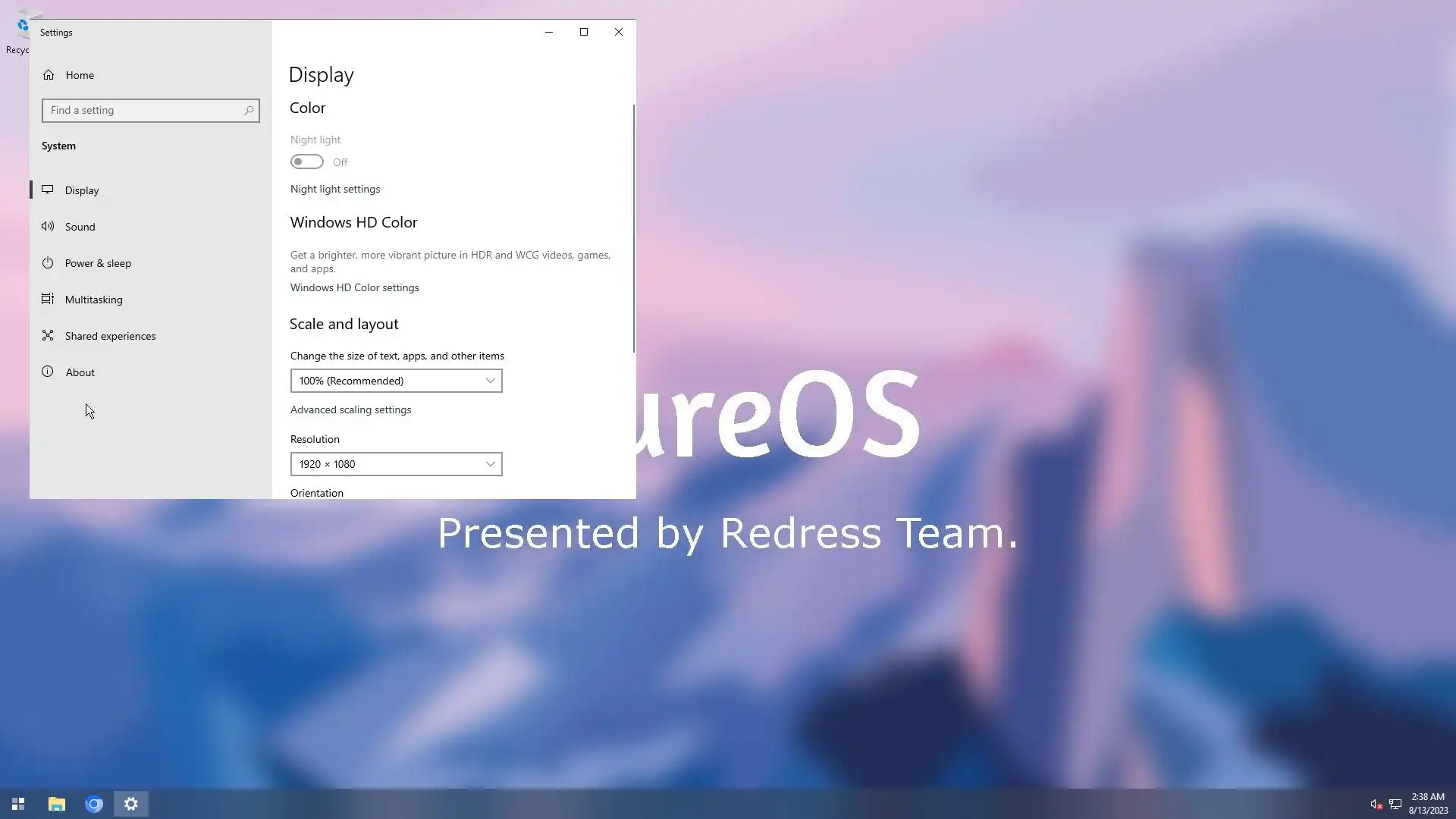The image size is (1456, 819).
Task: Click the muted volume icon in system tray
Action: pyautogui.click(x=1376, y=805)
